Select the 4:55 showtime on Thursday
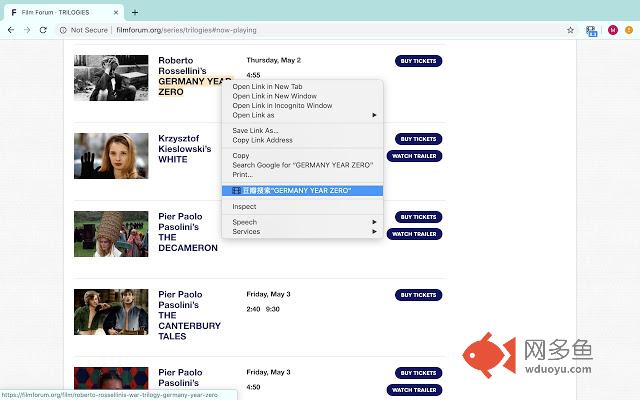Image resolution: width=640 pixels, height=400 pixels. pyautogui.click(x=253, y=75)
